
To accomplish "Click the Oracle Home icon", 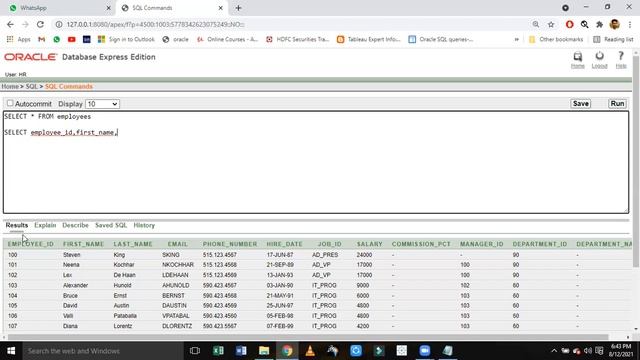I will (x=578, y=56).
